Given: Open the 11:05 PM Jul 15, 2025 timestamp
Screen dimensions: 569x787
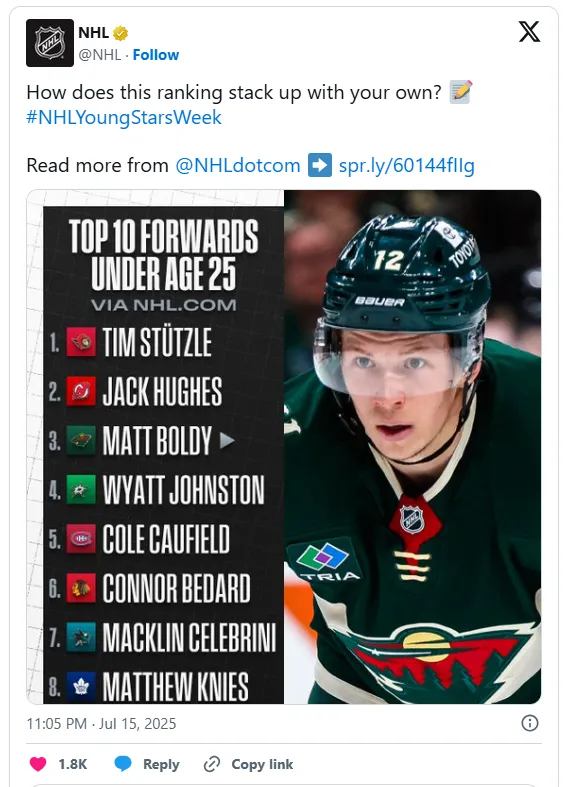Looking at the screenshot, I should (x=101, y=724).
